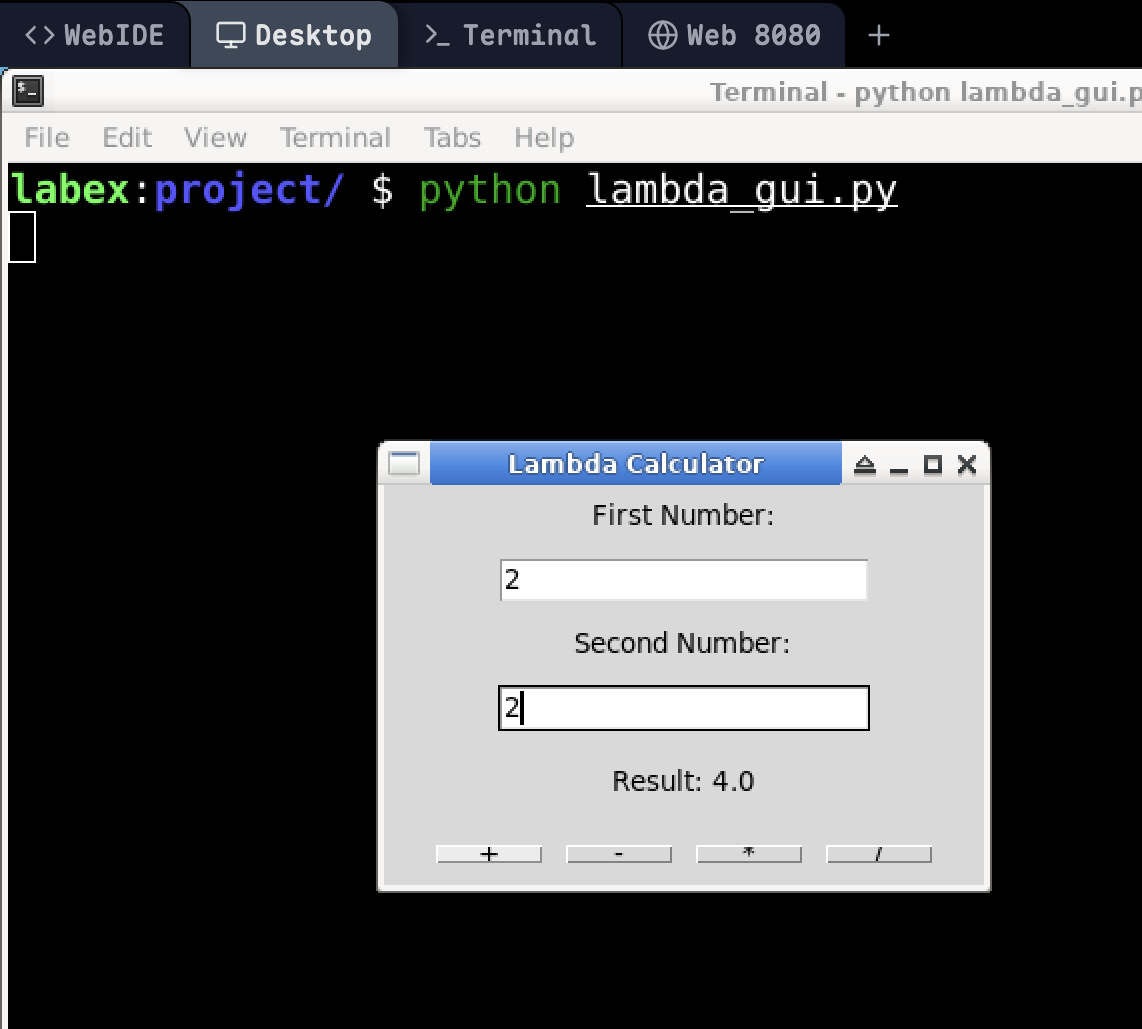The height and width of the screenshot is (1029, 1142).
Task: Click the plus icon to add a tab
Action: point(878,33)
